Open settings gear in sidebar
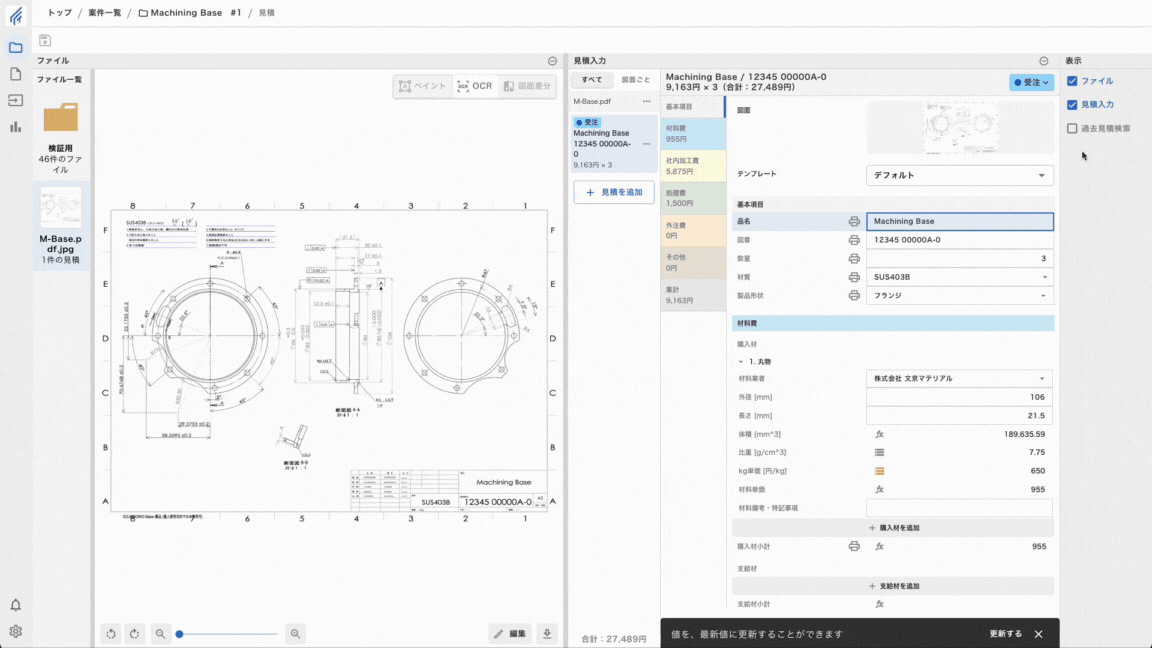Viewport: 1152px width, 648px height. pyautogui.click(x=15, y=631)
